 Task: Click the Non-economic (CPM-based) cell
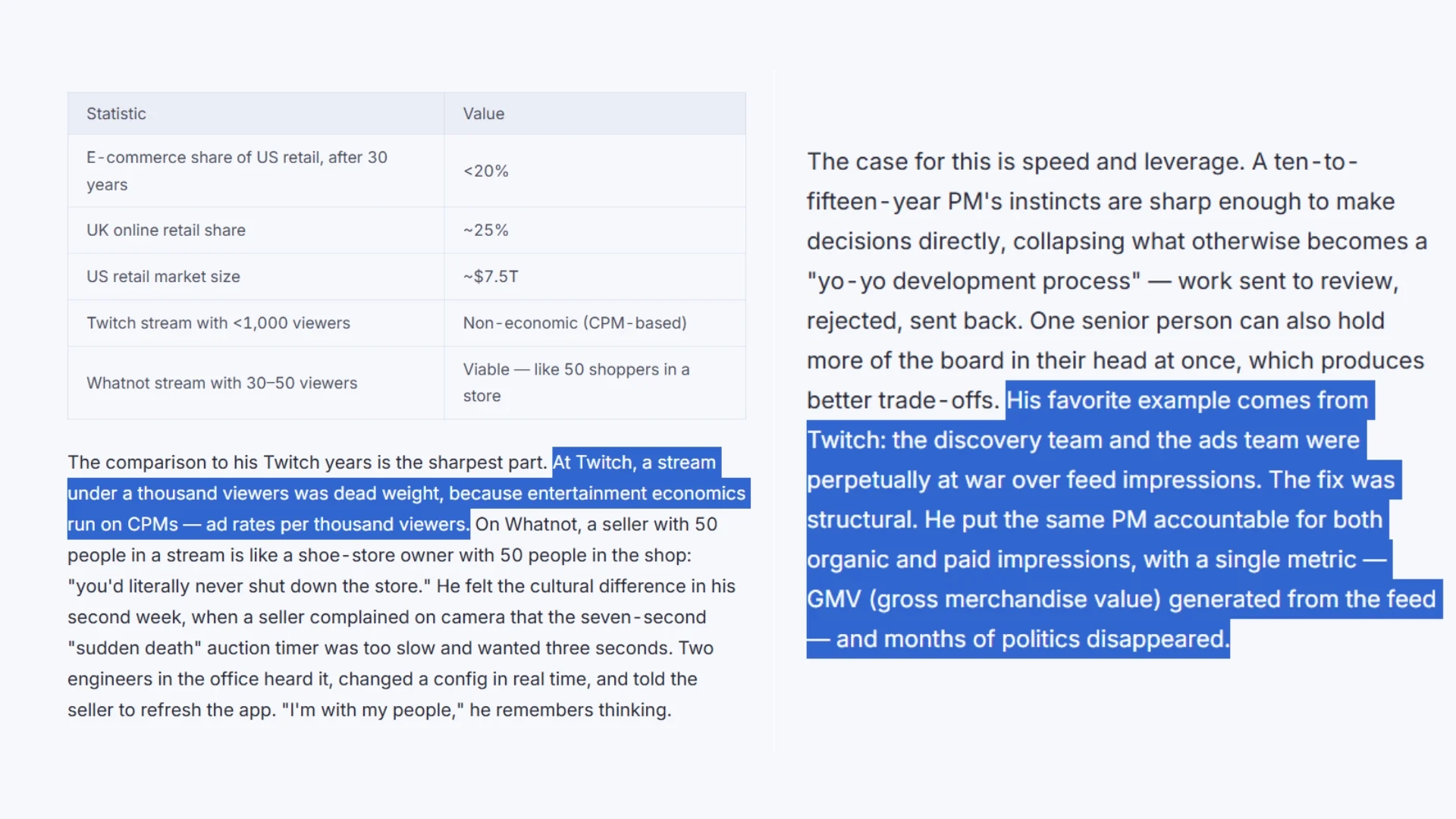(595, 323)
